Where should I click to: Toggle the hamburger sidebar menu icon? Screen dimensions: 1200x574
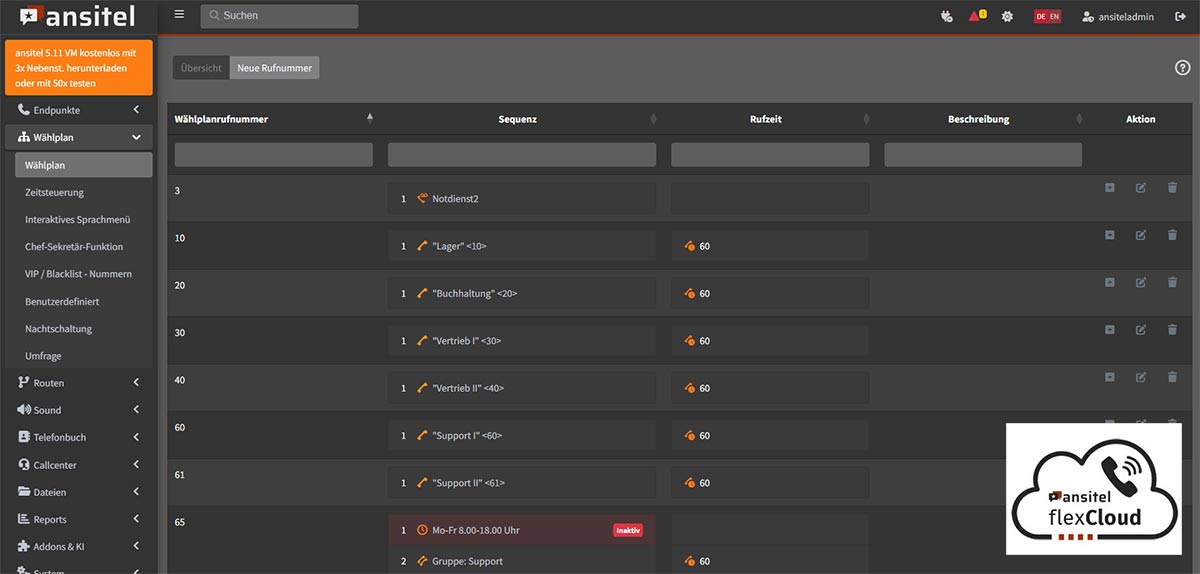(179, 15)
